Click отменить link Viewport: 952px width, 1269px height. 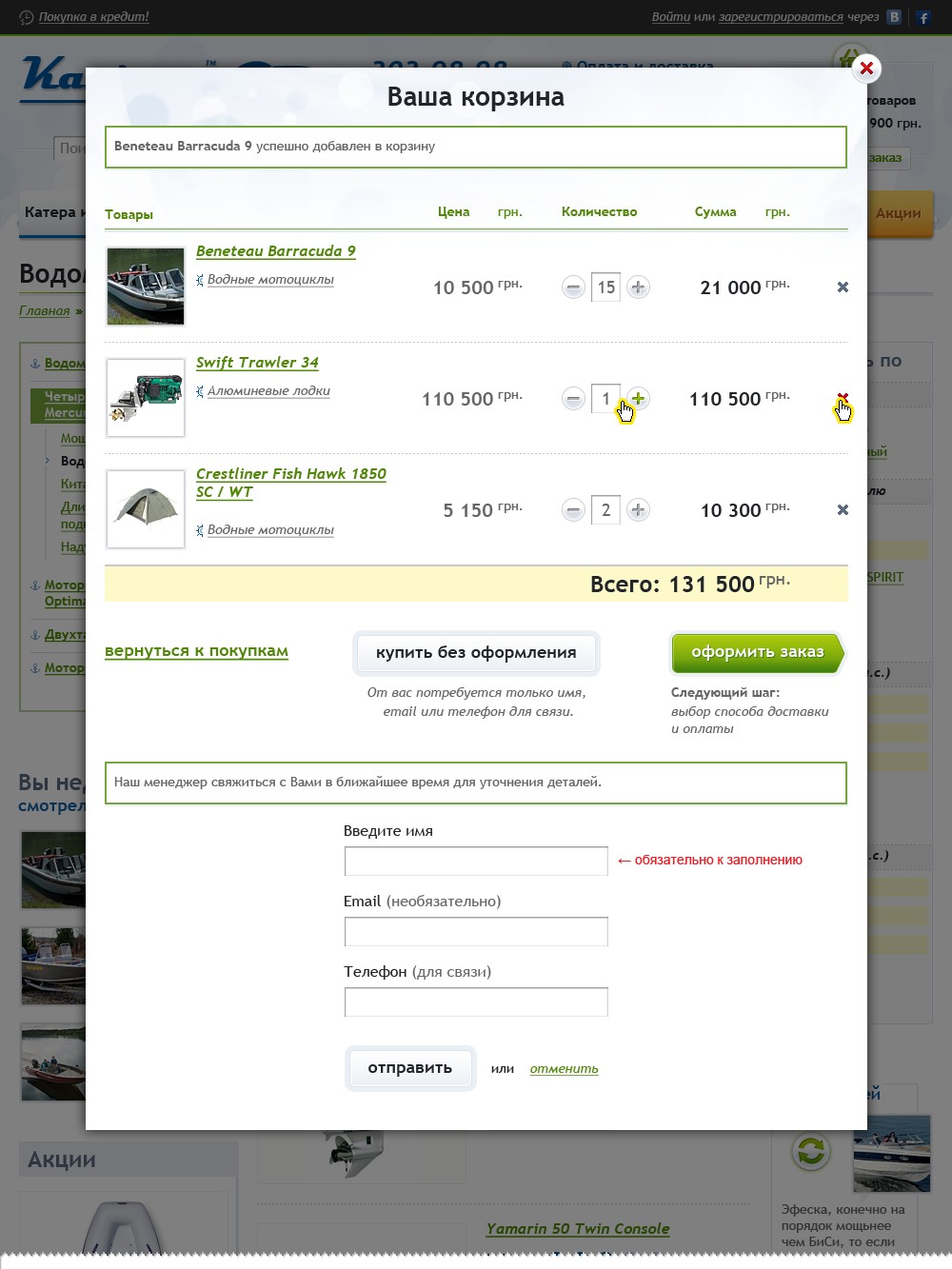point(565,1069)
